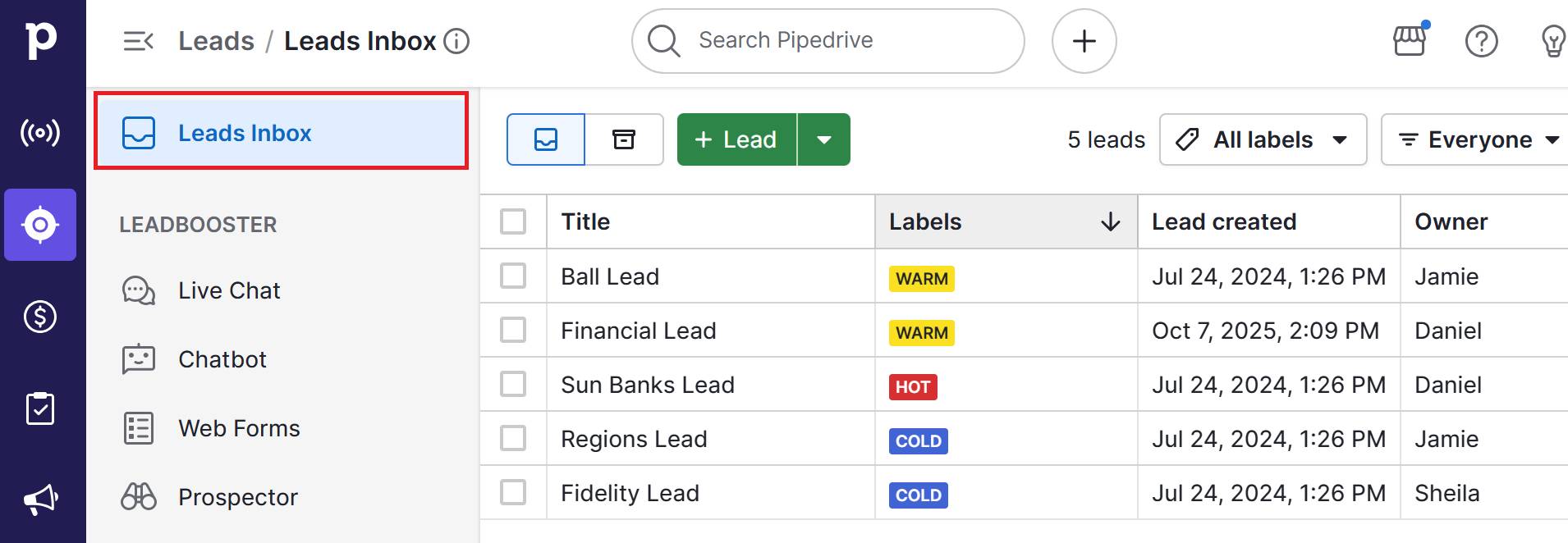Image resolution: width=1568 pixels, height=543 pixels.
Task: Click the WARM label on Financial Lead
Action: tap(921, 333)
